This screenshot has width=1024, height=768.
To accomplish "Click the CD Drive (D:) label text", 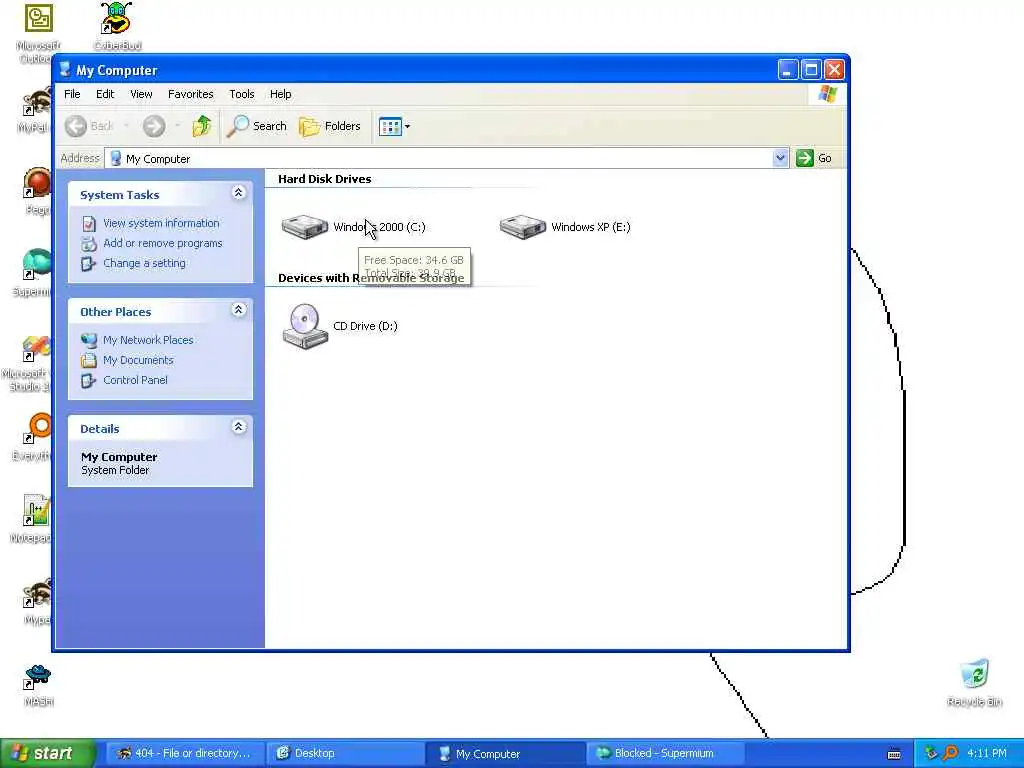I will pyautogui.click(x=365, y=326).
